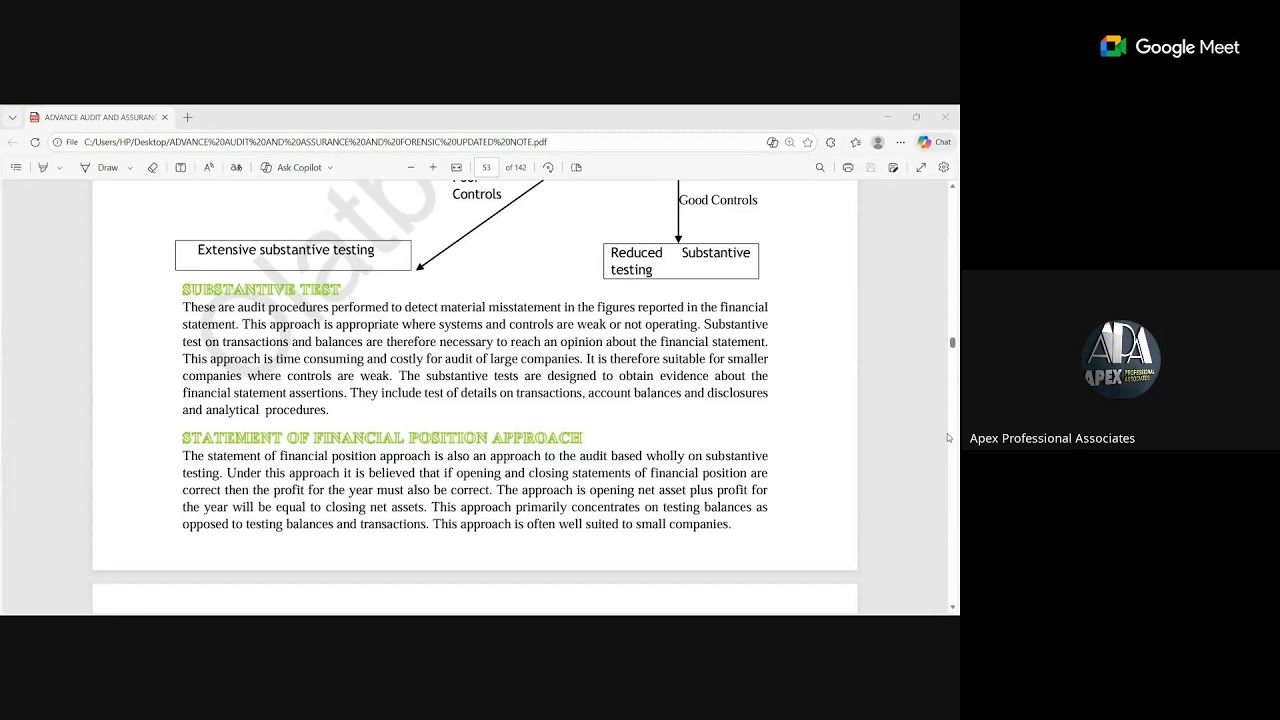This screenshot has height=720, width=1280.
Task: Expand the Ask Copilot dropdown arrow
Action: point(330,168)
